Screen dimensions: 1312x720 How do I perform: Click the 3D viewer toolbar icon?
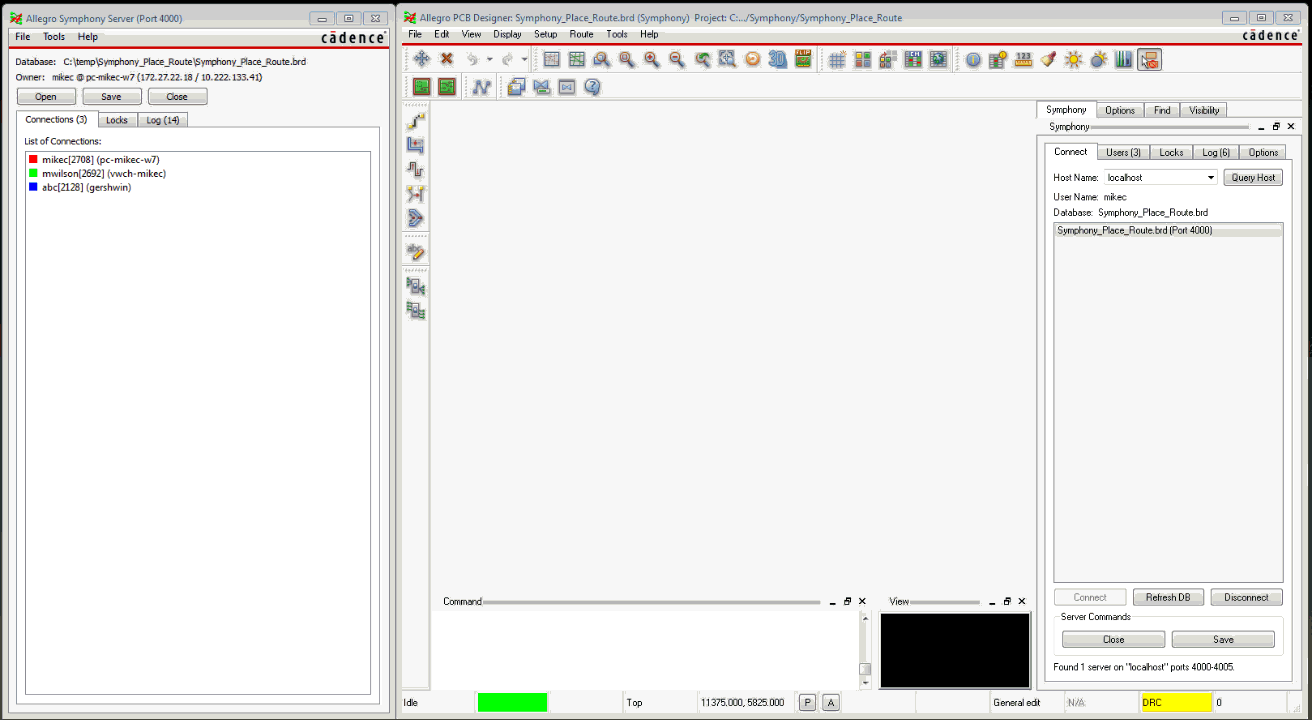[x=778, y=59]
